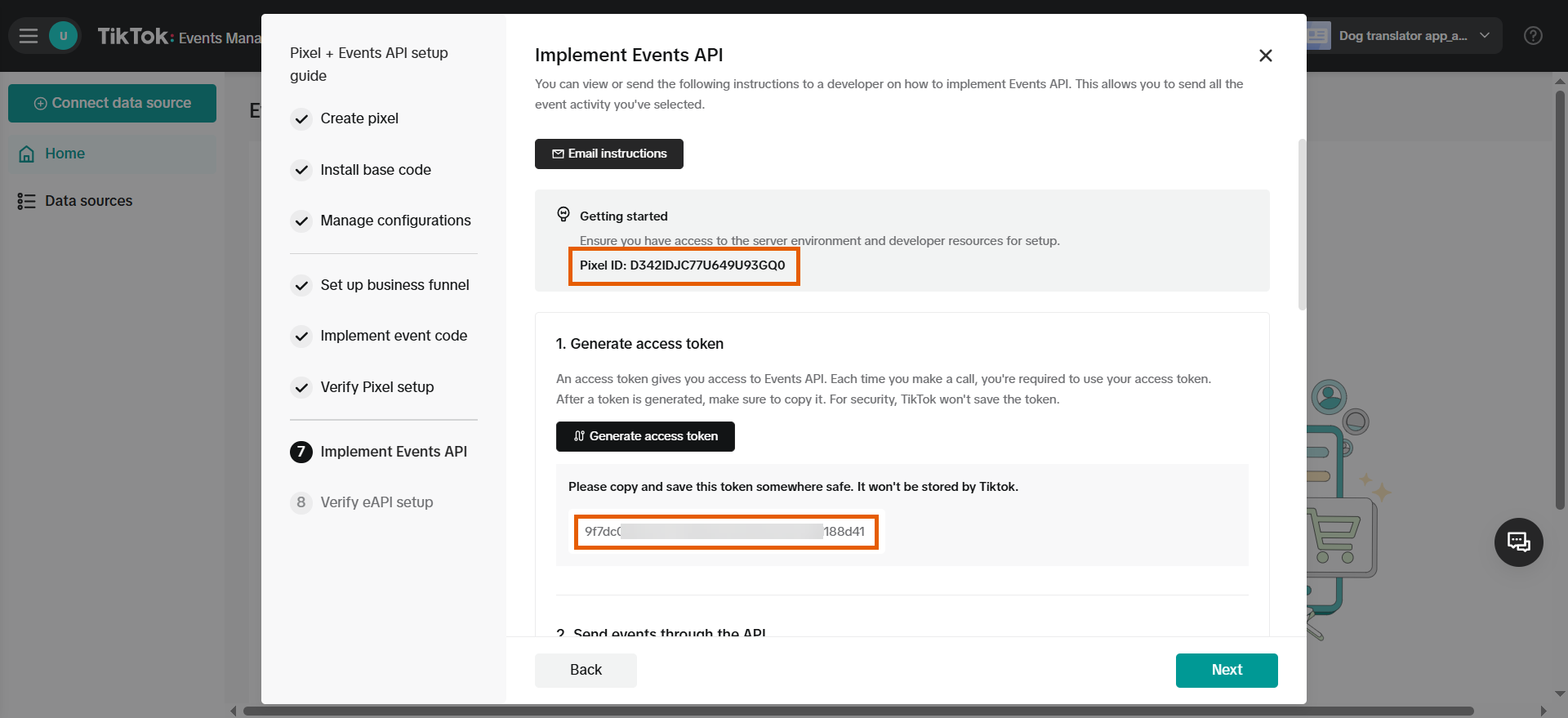
Task: Click Connect data source button
Action: pos(112,103)
